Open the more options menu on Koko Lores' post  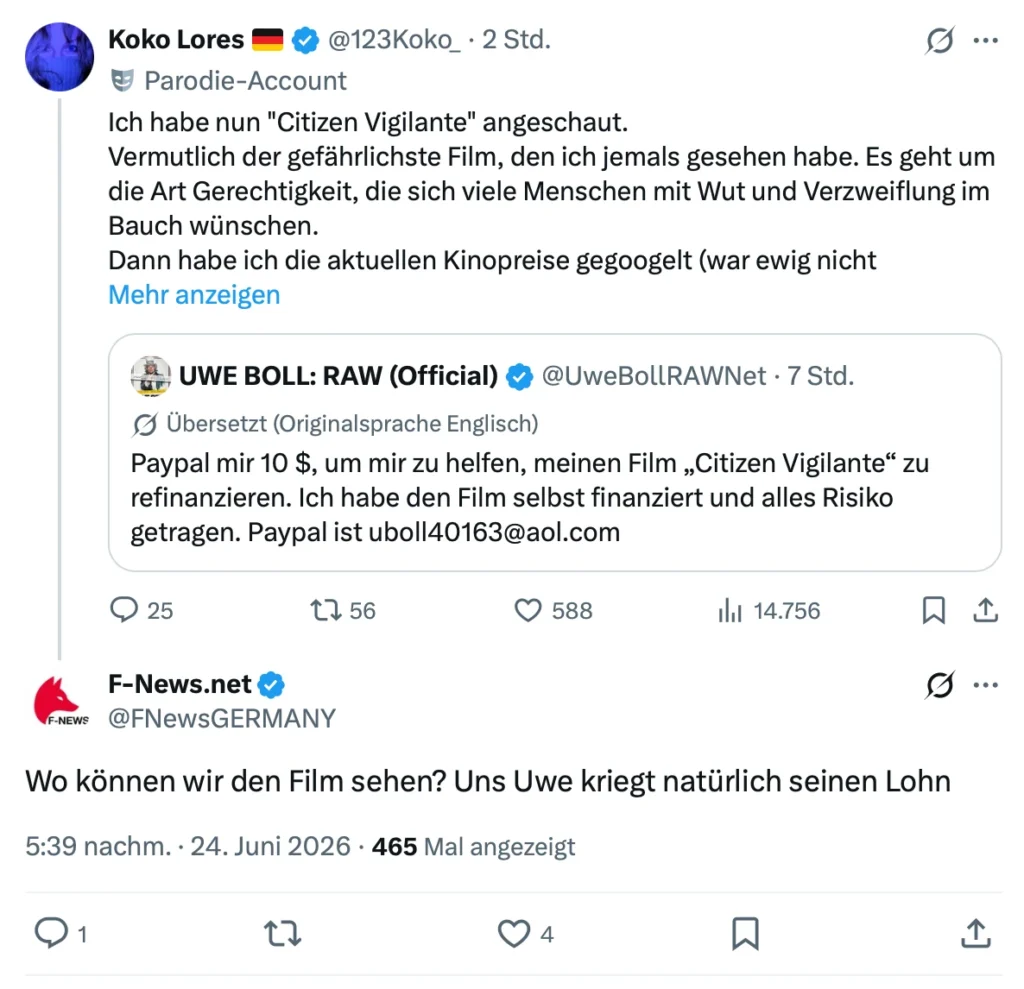click(985, 41)
